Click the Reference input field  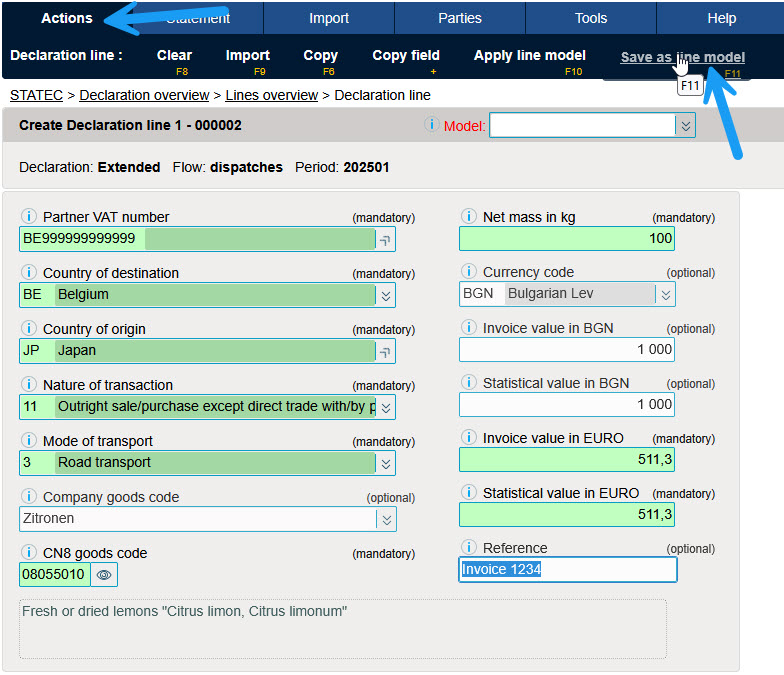pos(567,569)
